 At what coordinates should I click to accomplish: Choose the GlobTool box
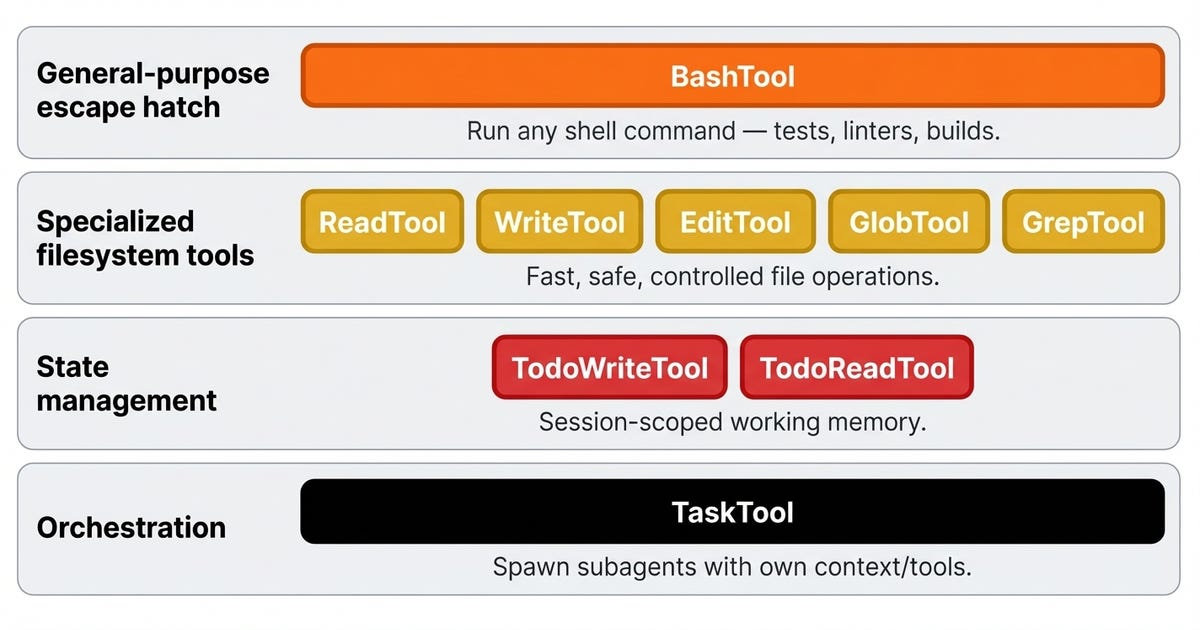[x=909, y=221]
